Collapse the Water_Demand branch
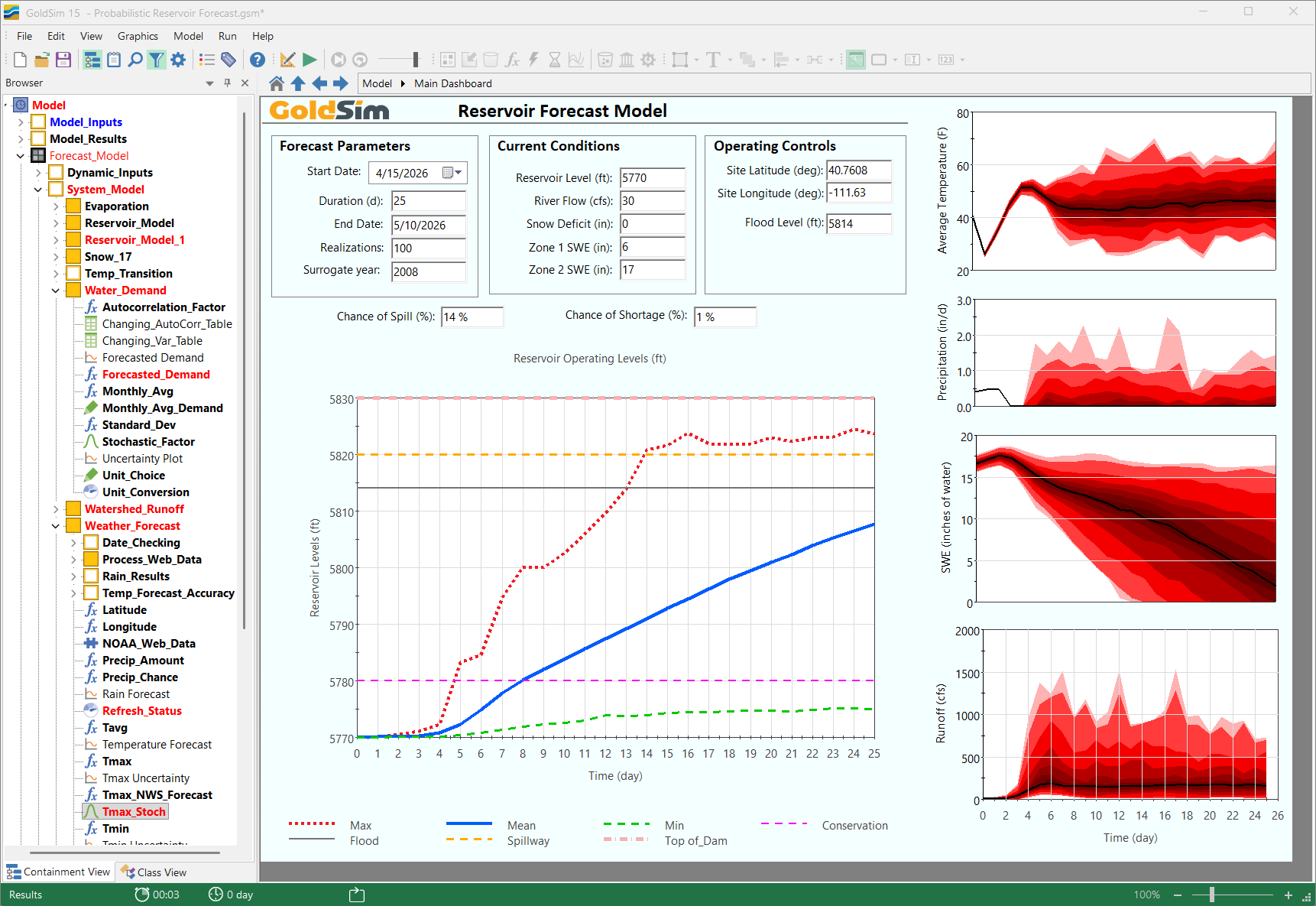 55,291
